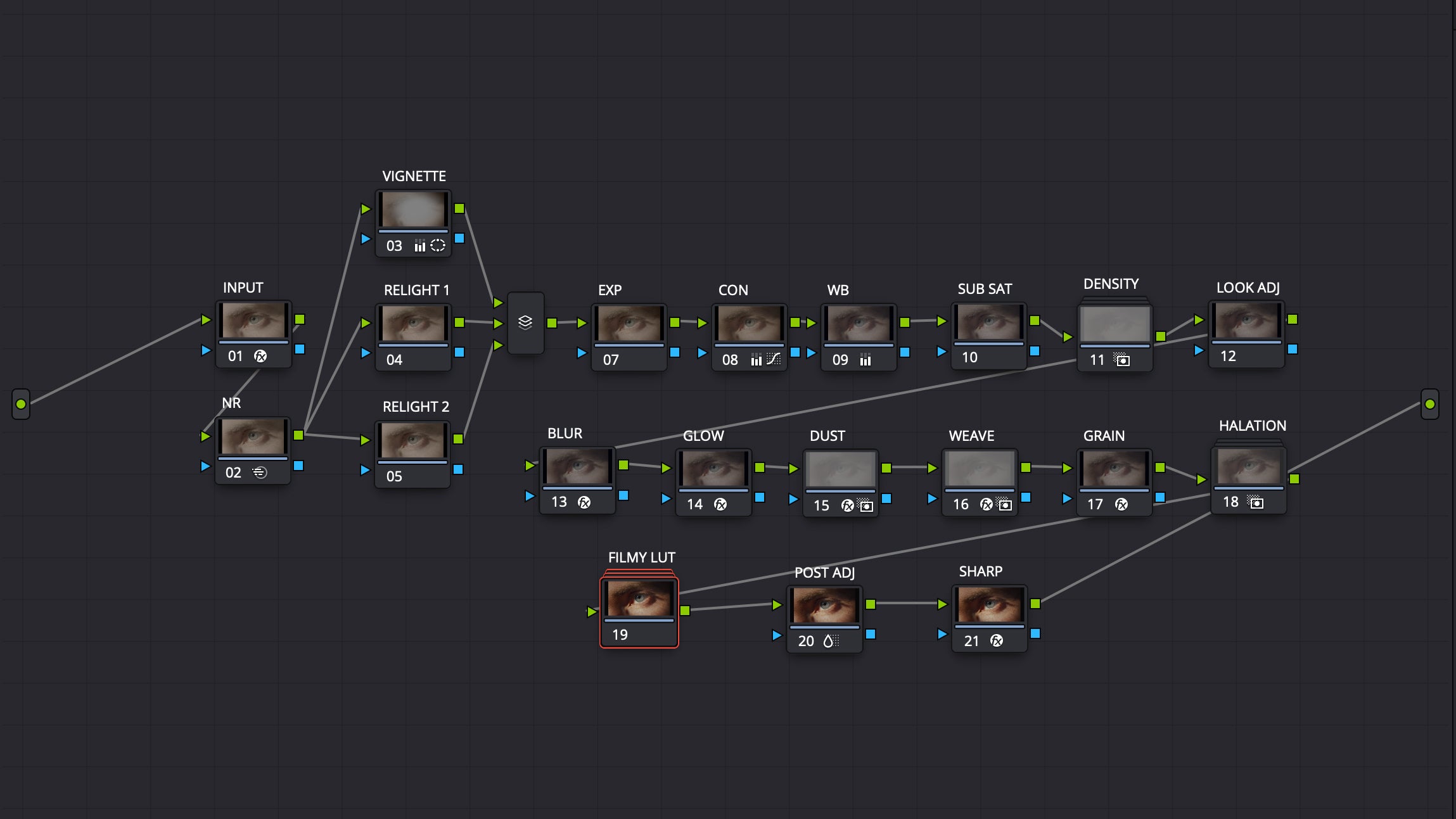Click the fx badge on GRAIN node 17
This screenshot has width=1456, height=819.
pyautogui.click(x=1121, y=504)
